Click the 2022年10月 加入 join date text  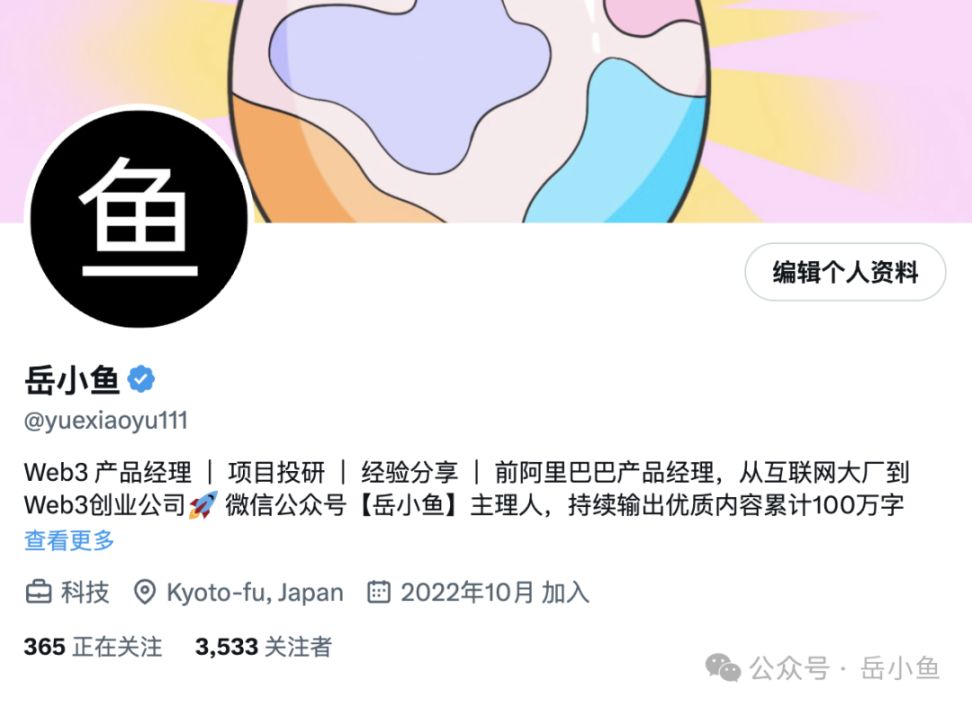(x=495, y=592)
